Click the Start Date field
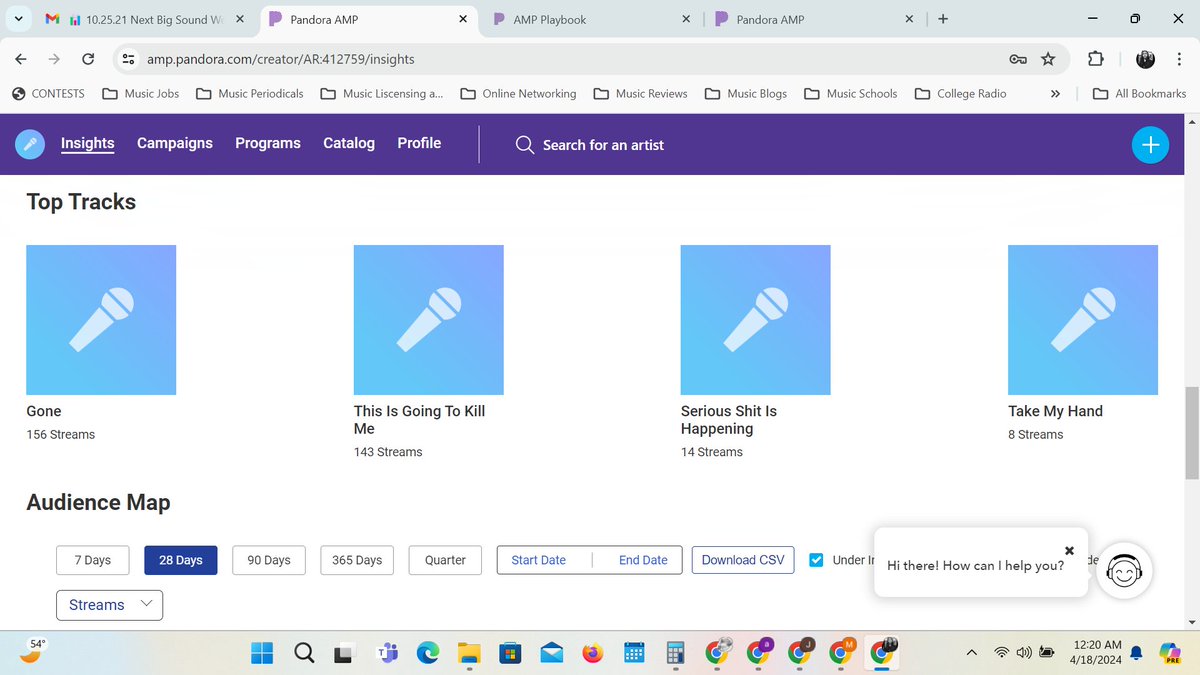Viewport: 1200px width, 675px height. [539, 560]
